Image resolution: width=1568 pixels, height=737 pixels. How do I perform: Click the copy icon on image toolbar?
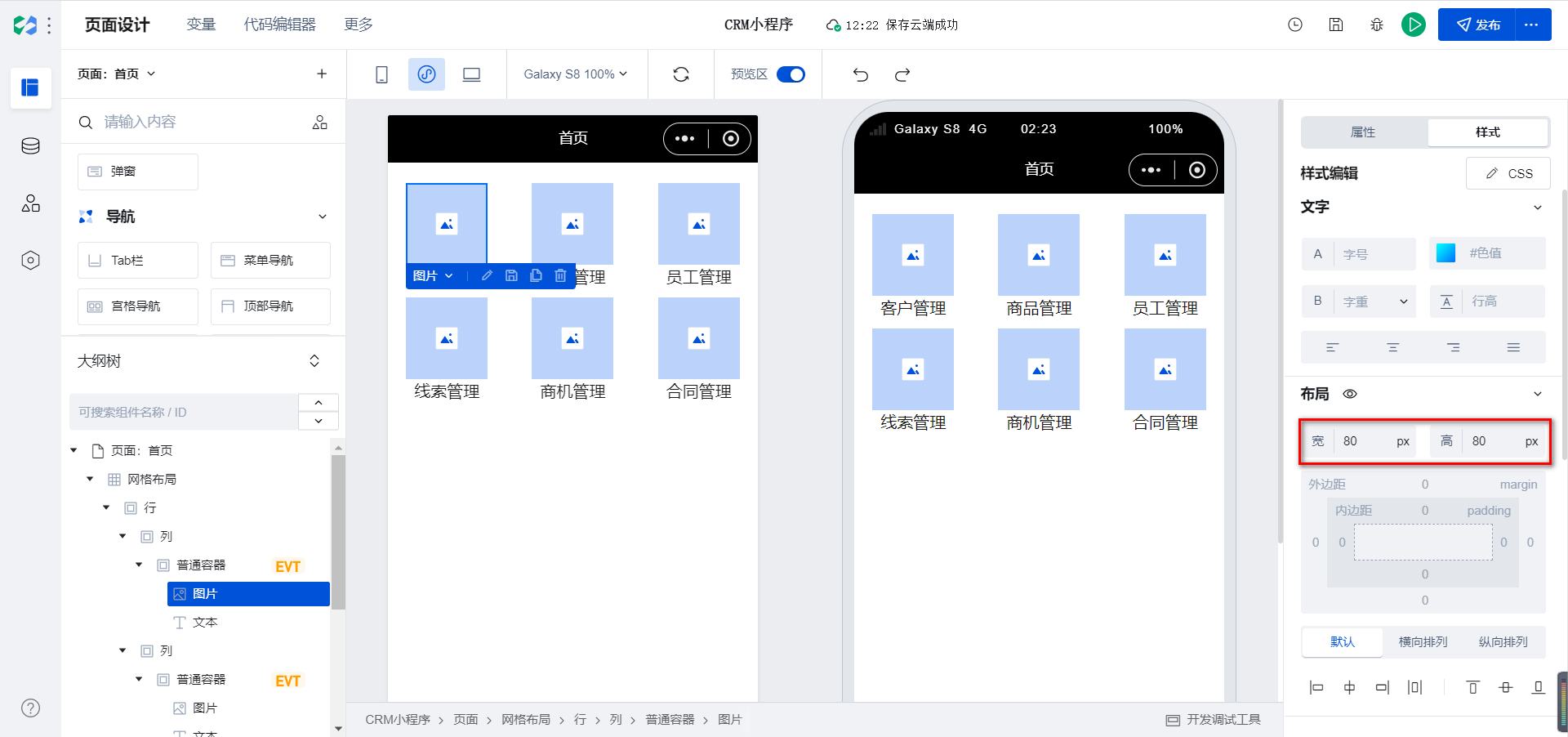coord(536,275)
